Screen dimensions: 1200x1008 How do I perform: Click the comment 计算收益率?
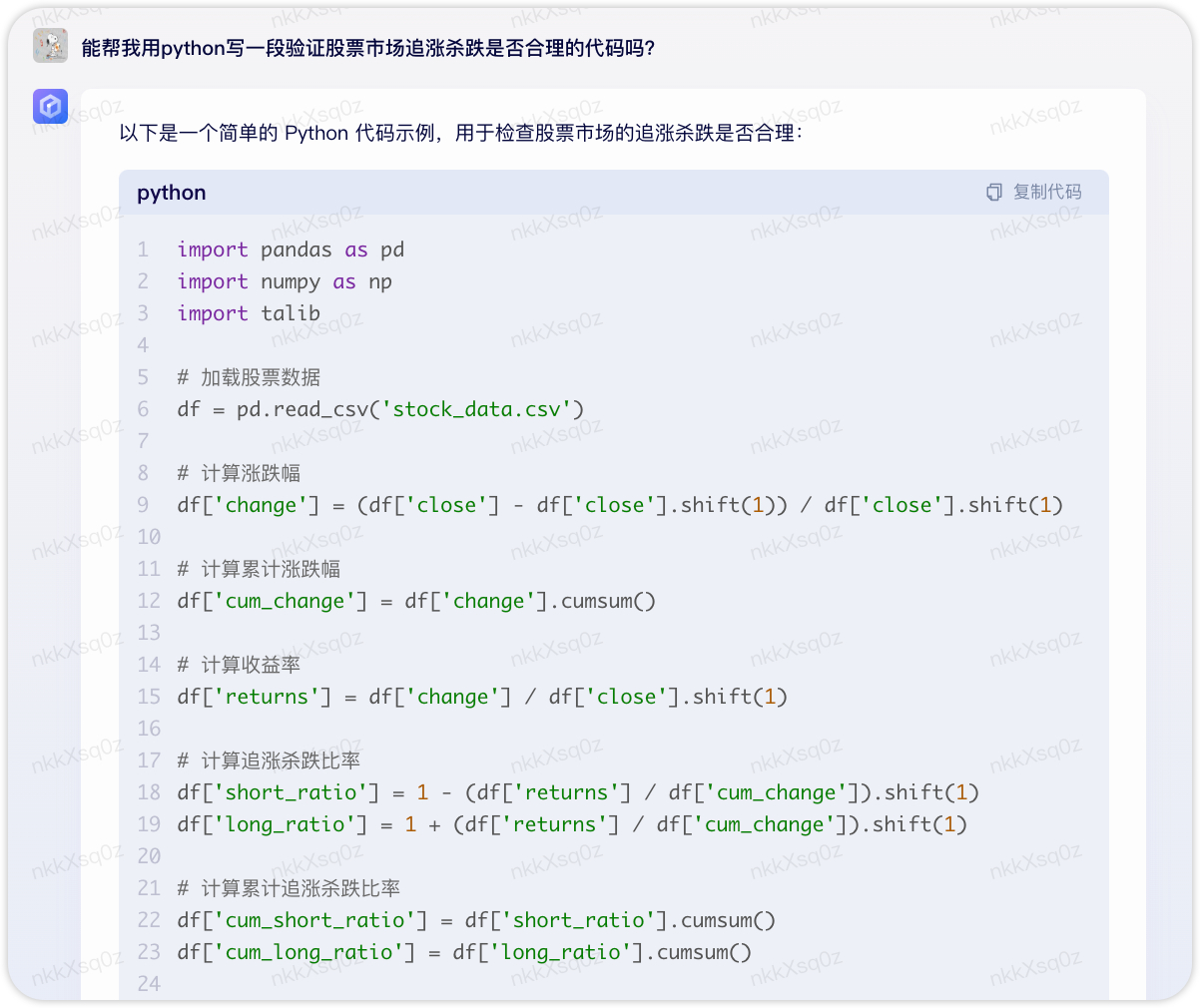coord(240,665)
